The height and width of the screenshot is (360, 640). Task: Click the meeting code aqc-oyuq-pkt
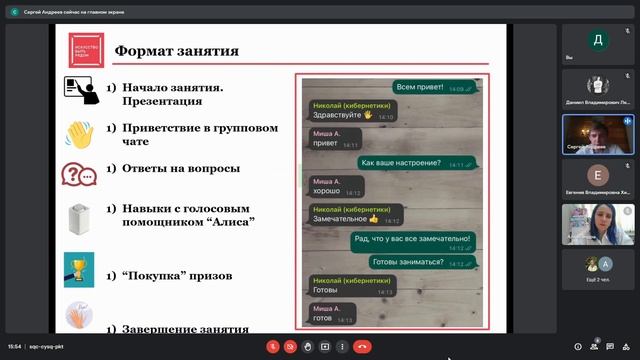(x=46, y=347)
